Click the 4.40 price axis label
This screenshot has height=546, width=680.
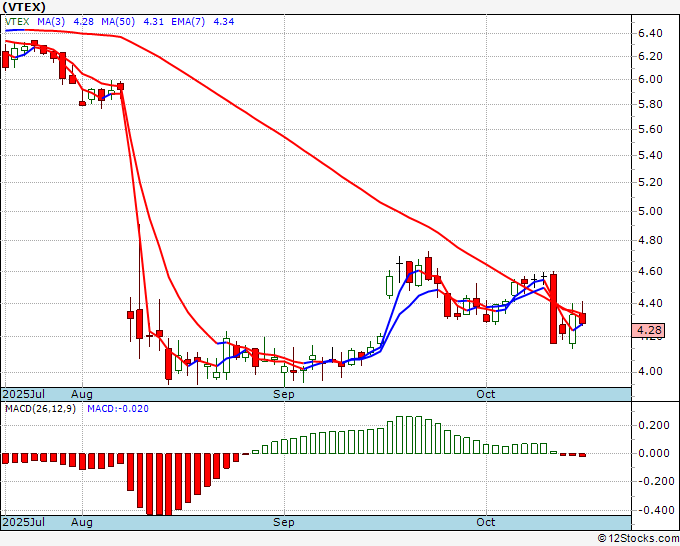point(651,303)
